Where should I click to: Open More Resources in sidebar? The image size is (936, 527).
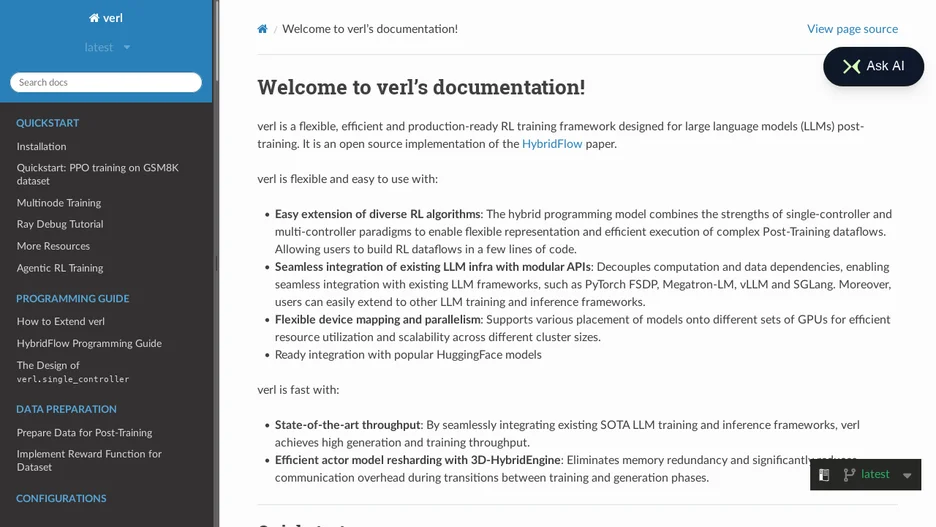click(x=53, y=246)
